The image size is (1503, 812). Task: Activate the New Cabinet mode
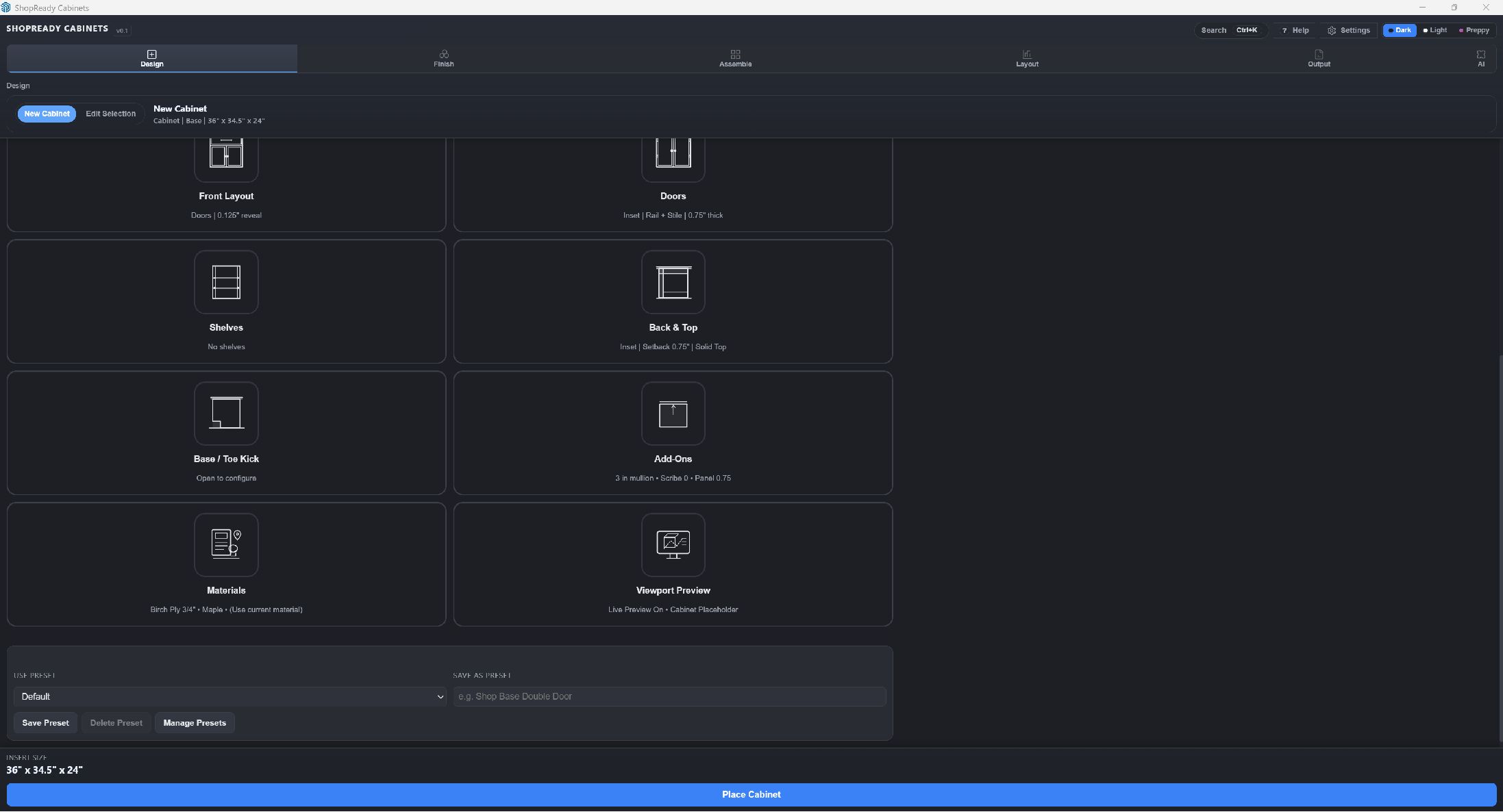tap(47, 114)
